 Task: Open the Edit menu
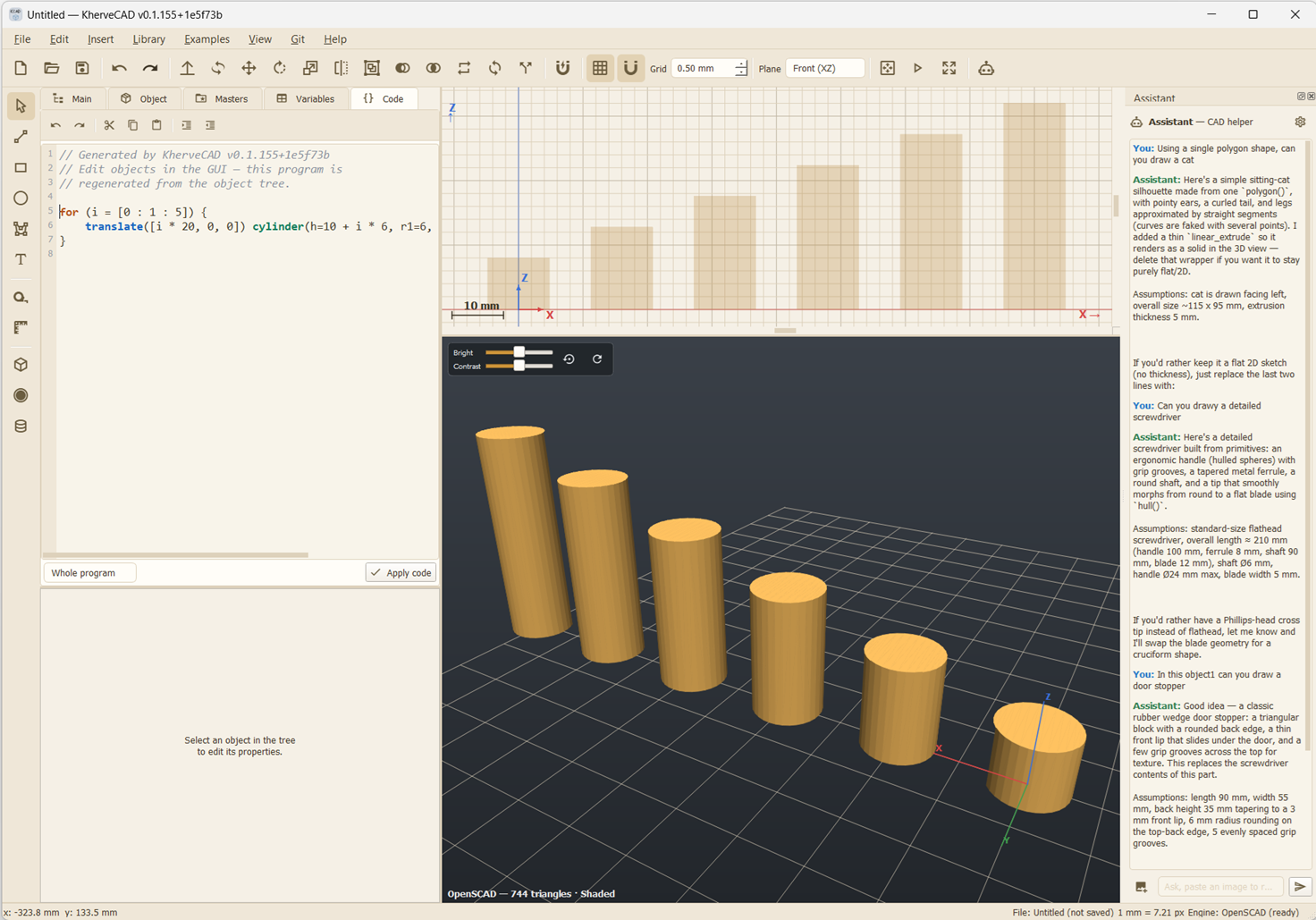(59, 39)
